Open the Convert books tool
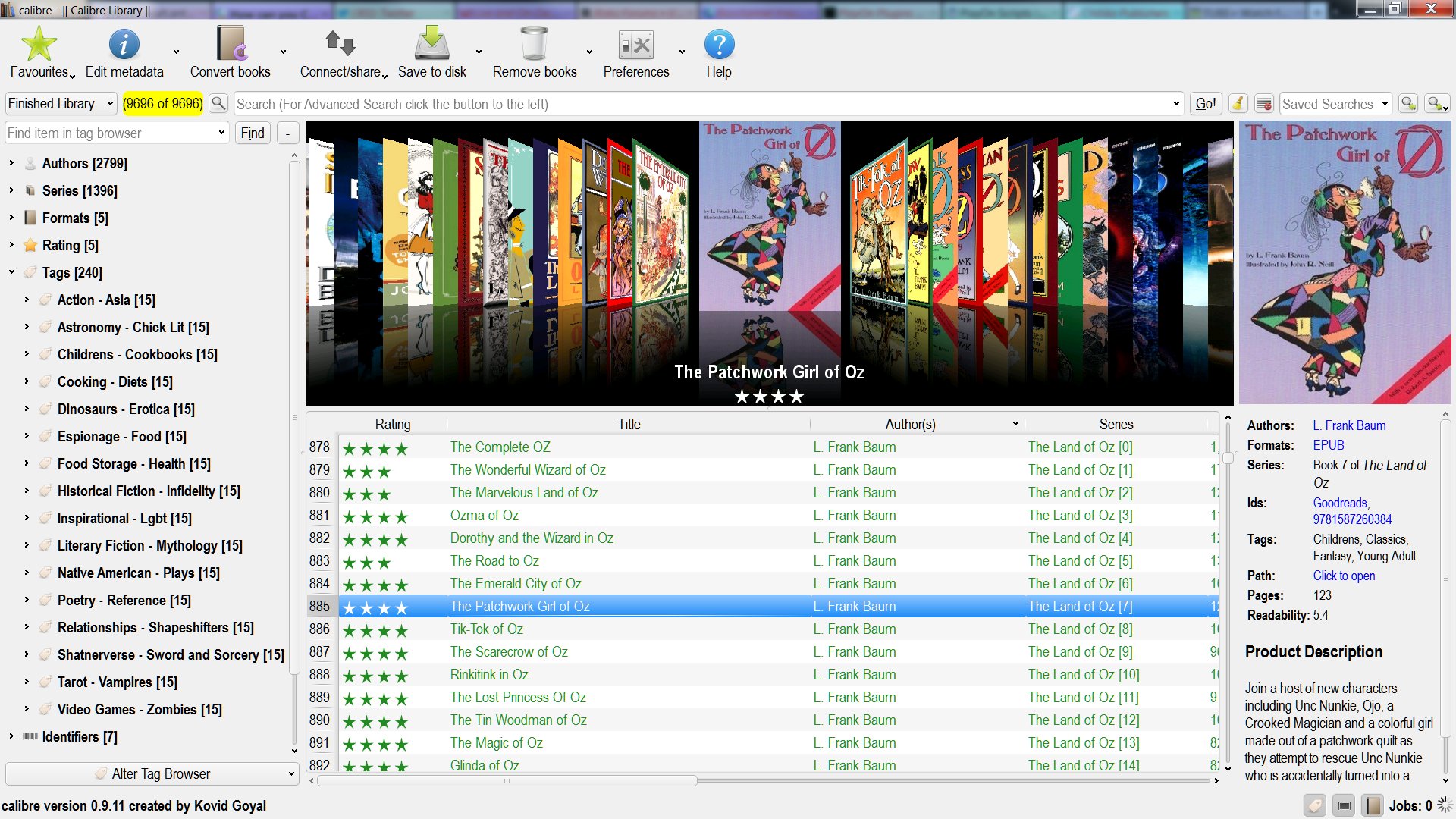The width and height of the screenshot is (1456, 819). click(x=230, y=45)
